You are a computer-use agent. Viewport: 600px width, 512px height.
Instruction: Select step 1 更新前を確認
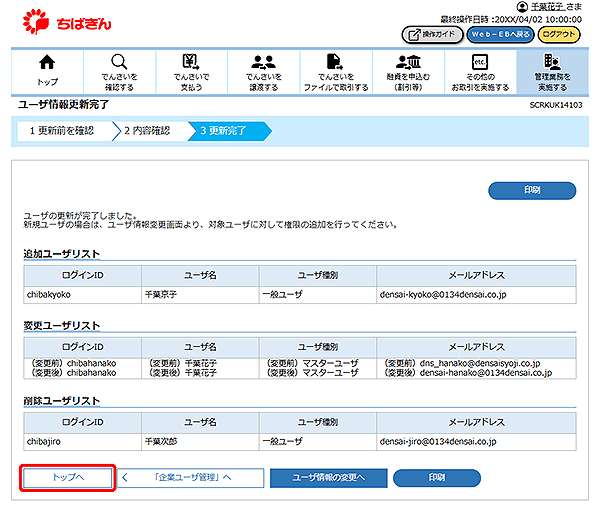[x=62, y=131]
